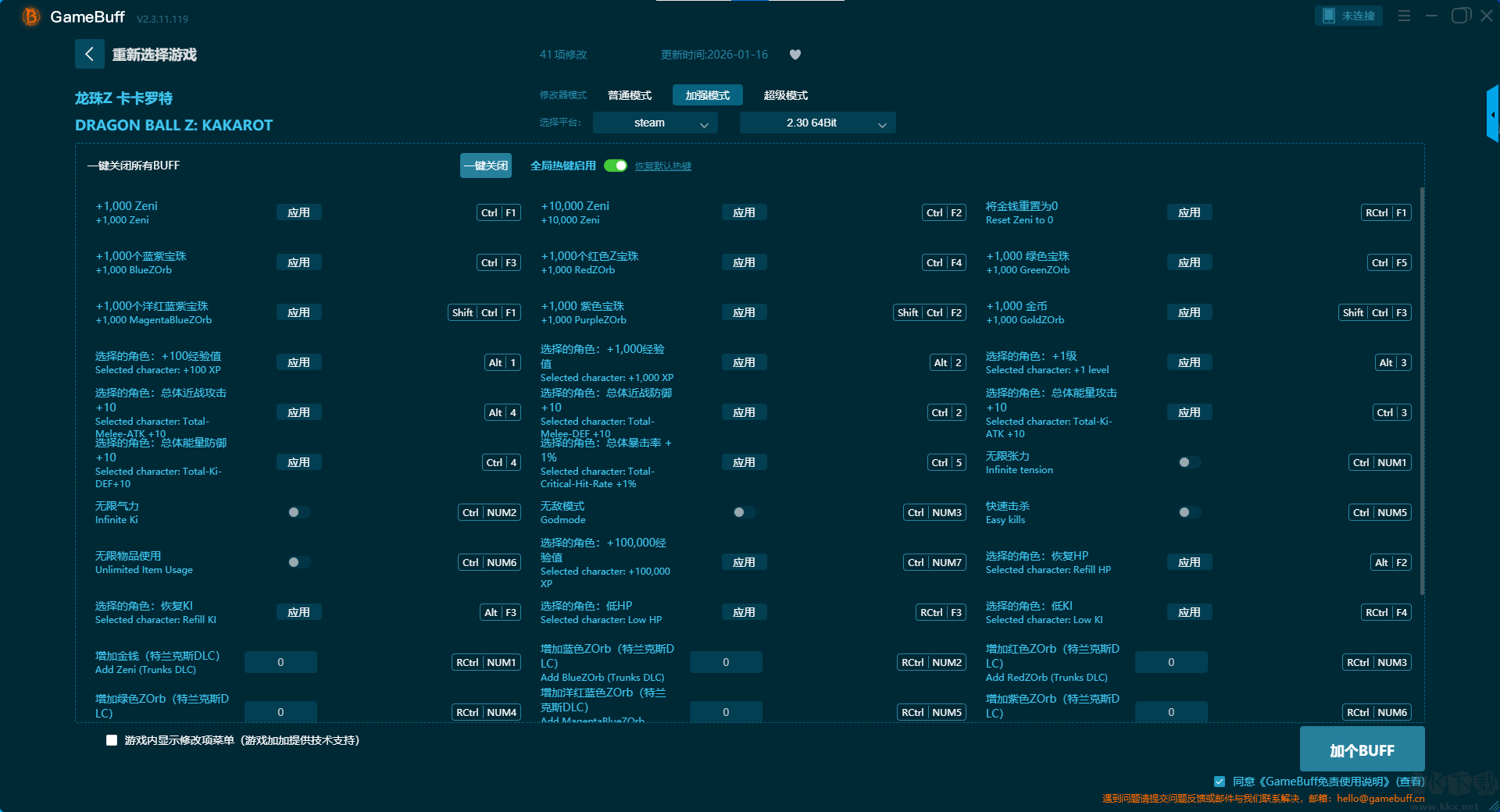Click Ctrl F1 hotkey for +1,000 Zeni

tap(499, 212)
